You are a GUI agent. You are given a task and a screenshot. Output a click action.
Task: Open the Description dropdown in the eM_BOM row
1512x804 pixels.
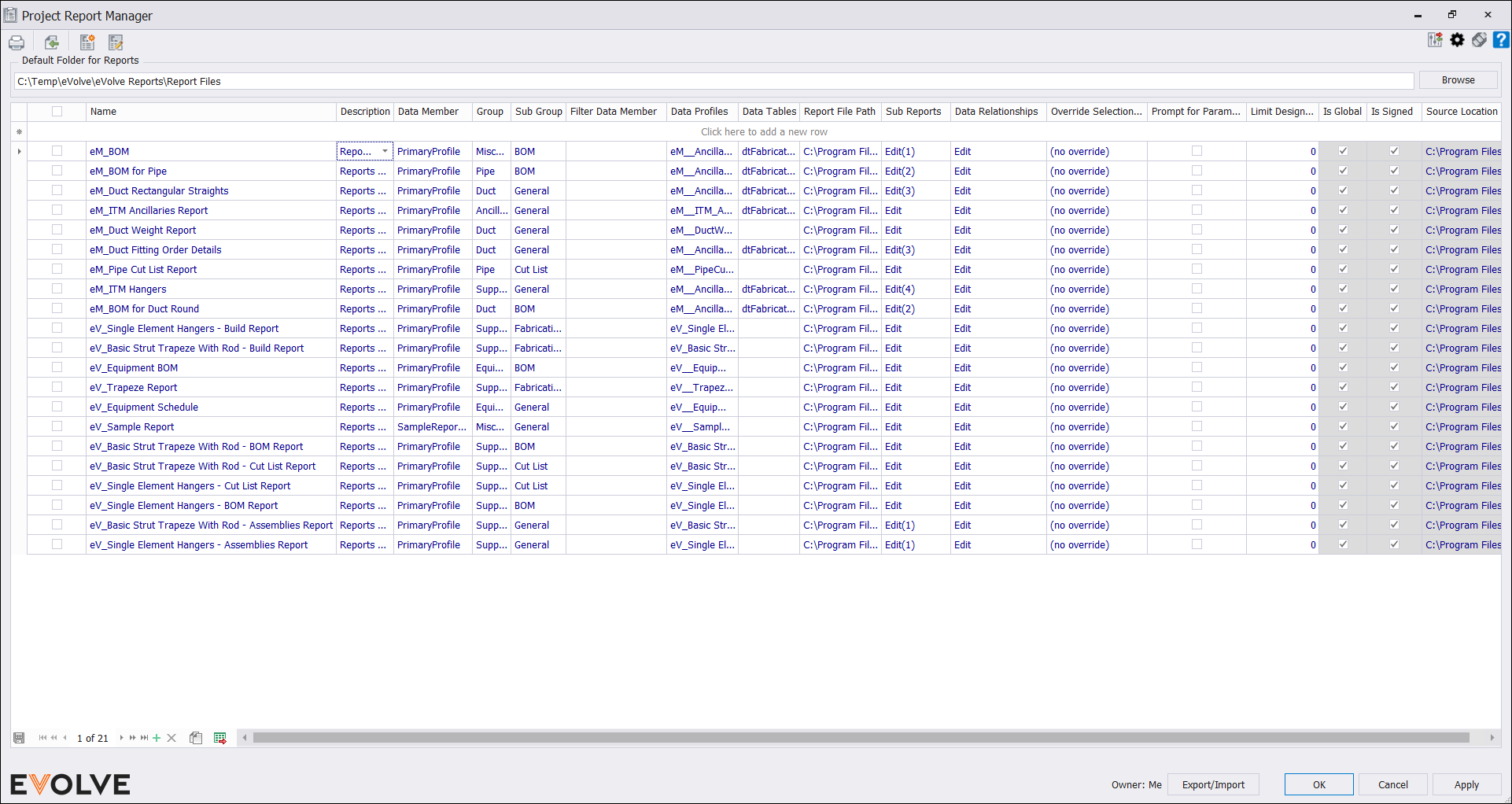[x=385, y=151]
